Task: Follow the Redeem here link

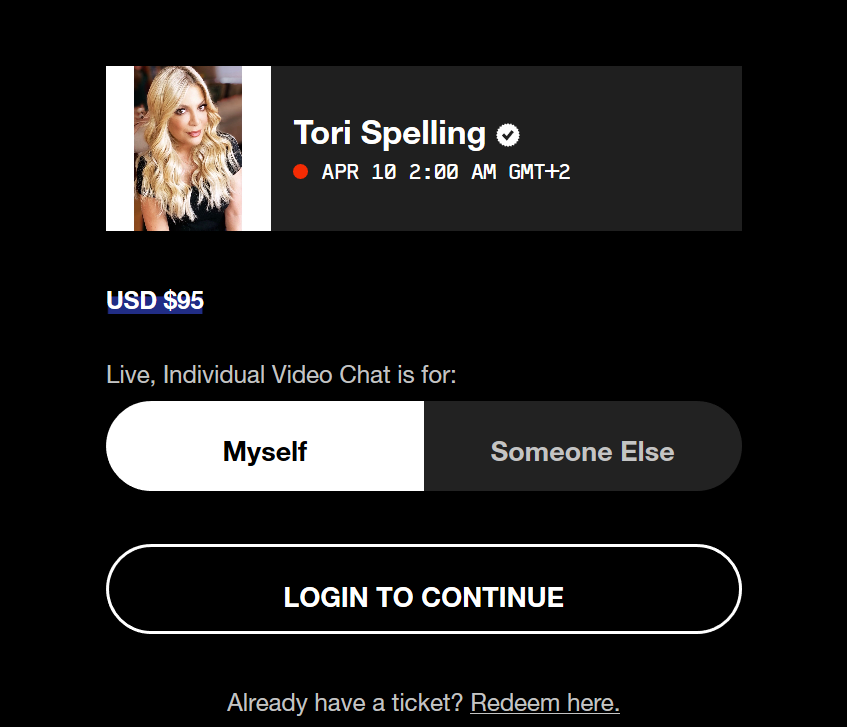Action: coord(545,702)
